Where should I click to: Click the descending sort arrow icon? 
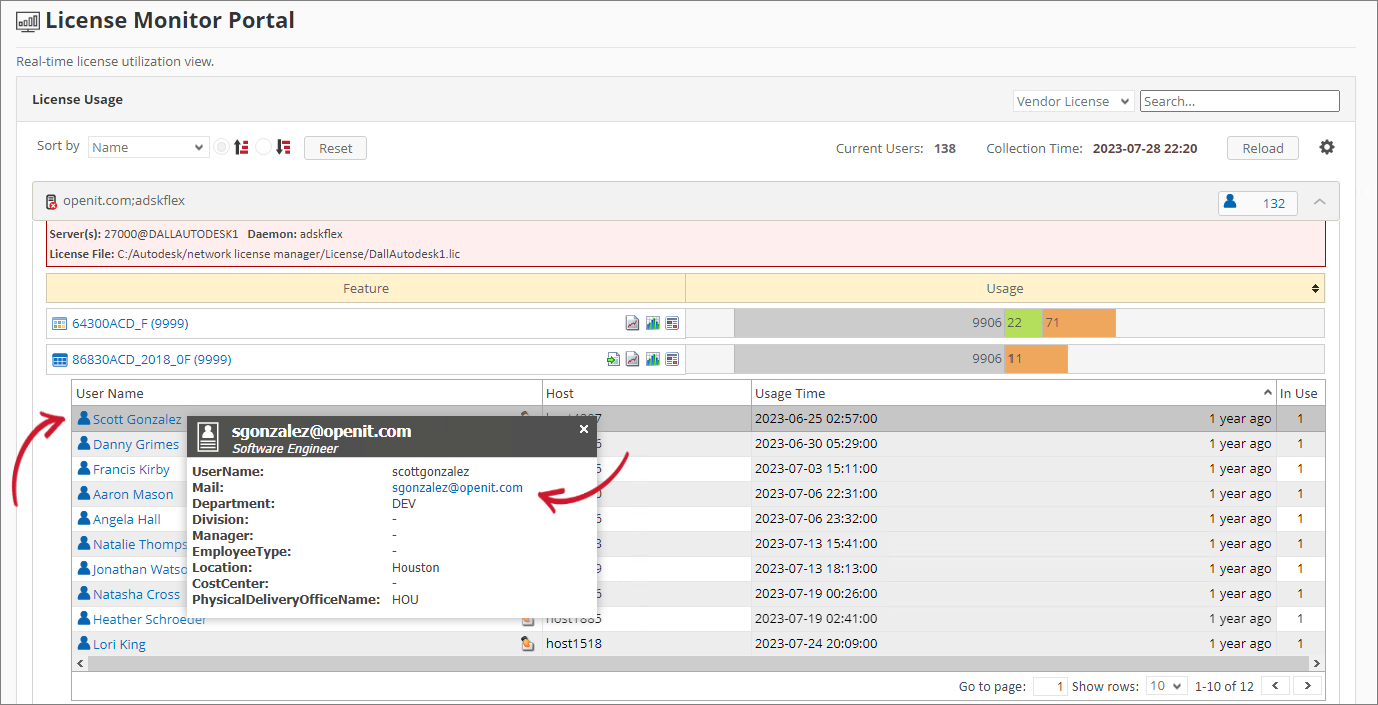click(283, 147)
